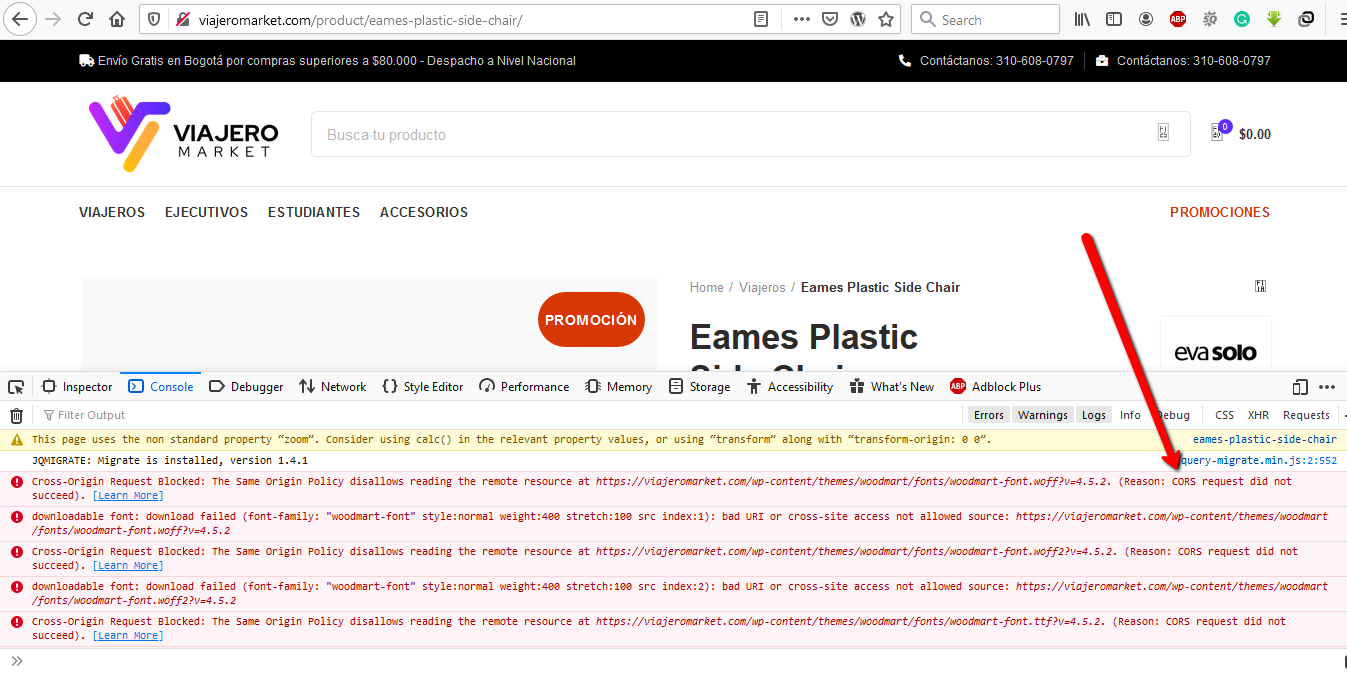Click the Viajero Market logo
This screenshot has width=1347, height=691.
(x=183, y=134)
